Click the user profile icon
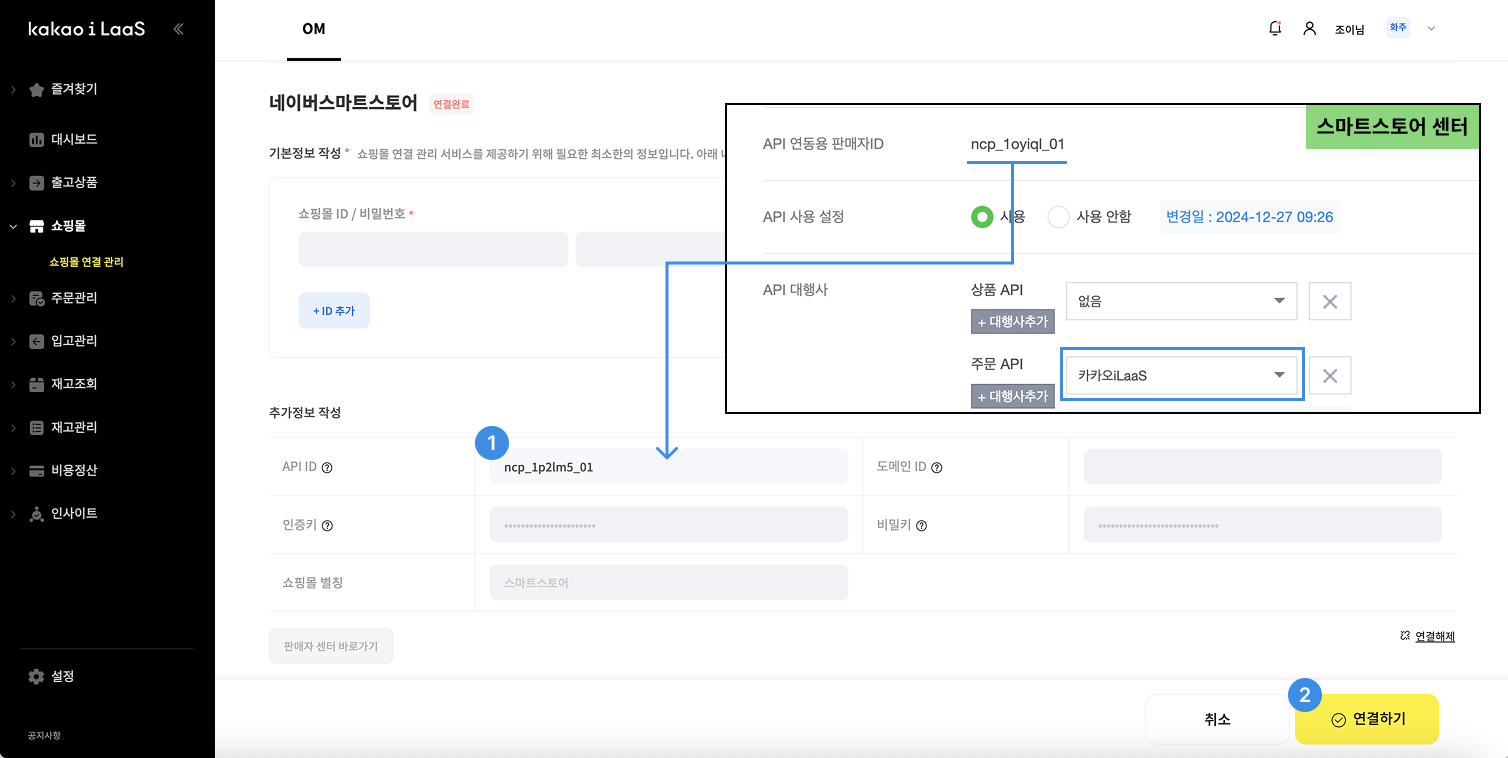This screenshot has height=758, width=1508. click(x=1309, y=29)
